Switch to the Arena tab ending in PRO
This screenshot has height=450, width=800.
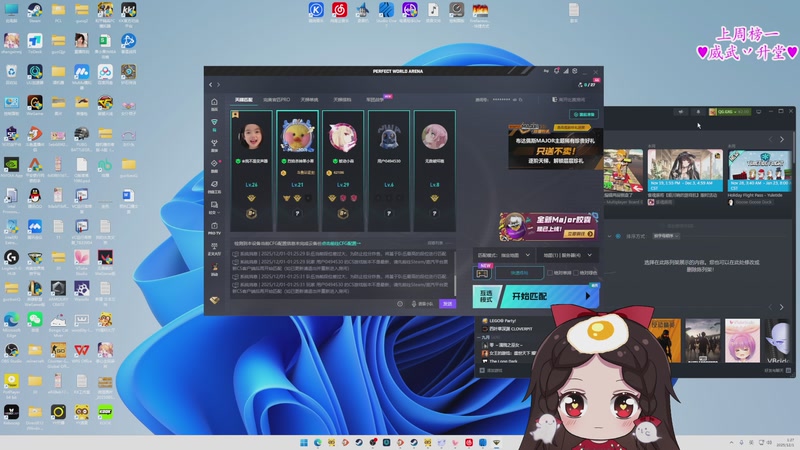(x=277, y=99)
